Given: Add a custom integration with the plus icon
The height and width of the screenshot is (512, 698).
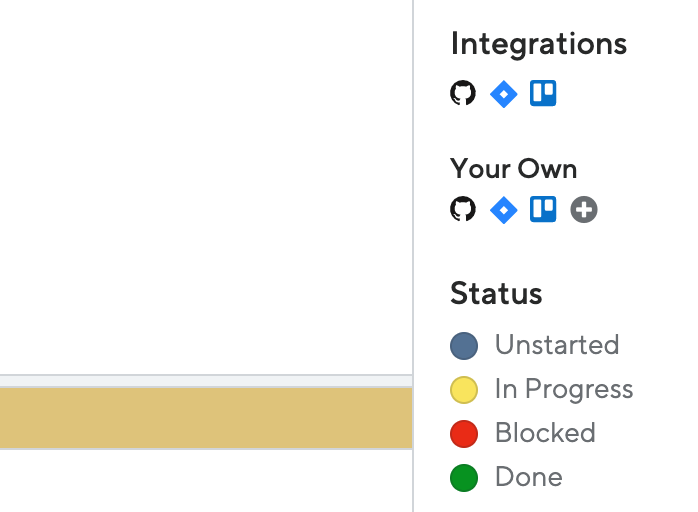Looking at the screenshot, I should pyautogui.click(x=584, y=209).
